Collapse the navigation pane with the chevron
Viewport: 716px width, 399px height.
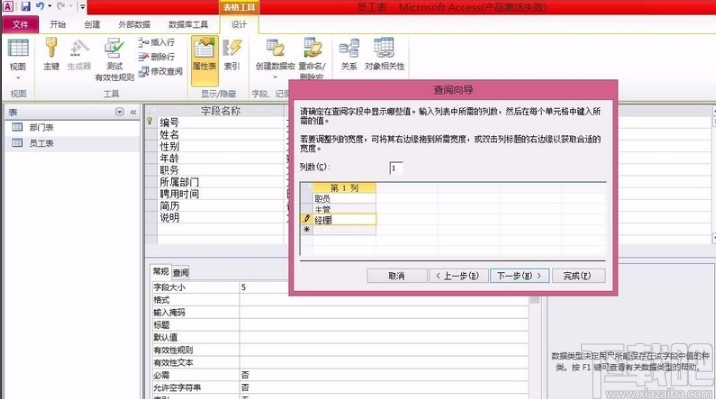(x=133, y=112)
